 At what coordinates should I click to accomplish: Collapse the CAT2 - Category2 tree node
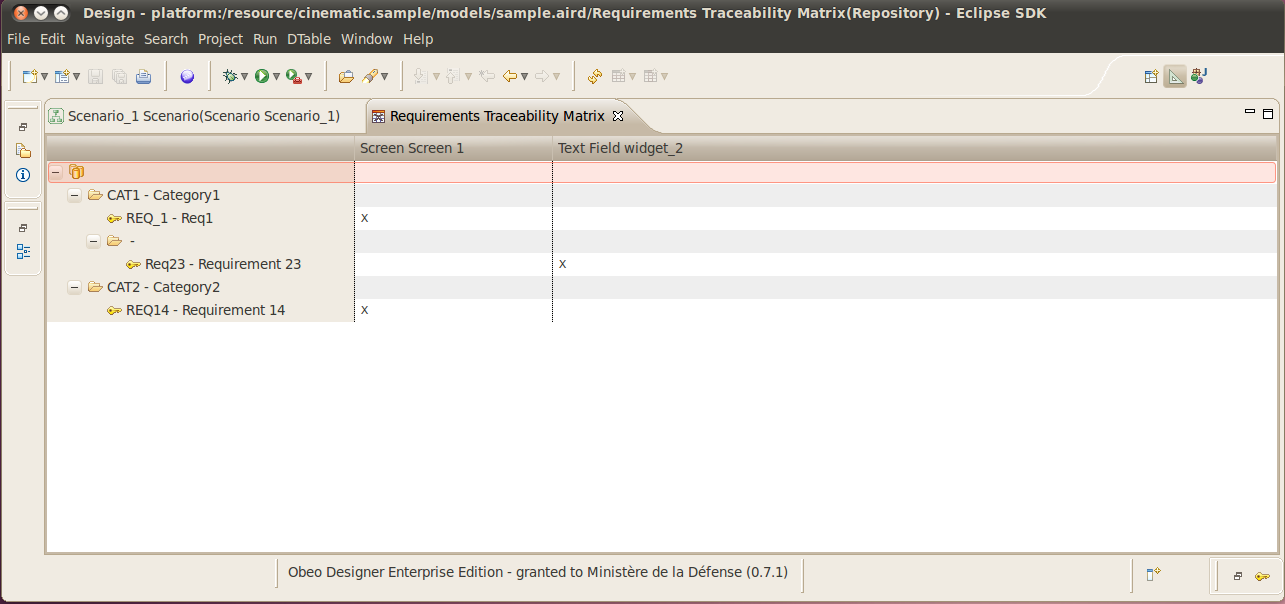[75, 287]
